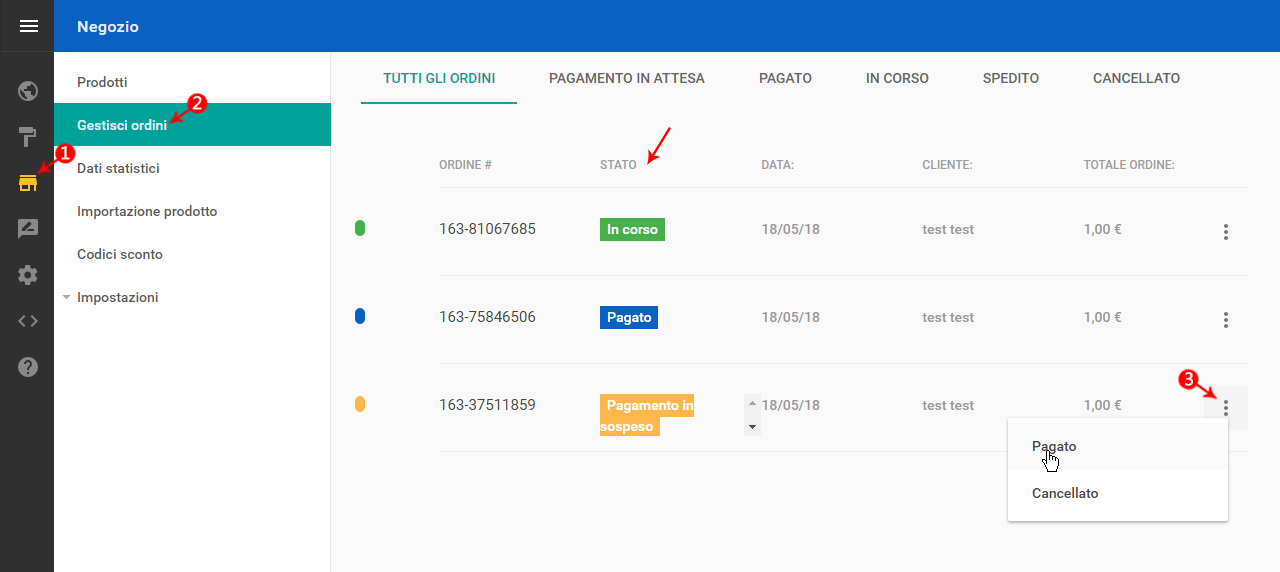Click order number 163-81067685
Screen dimensions: 1280x572
click(487, 229)
